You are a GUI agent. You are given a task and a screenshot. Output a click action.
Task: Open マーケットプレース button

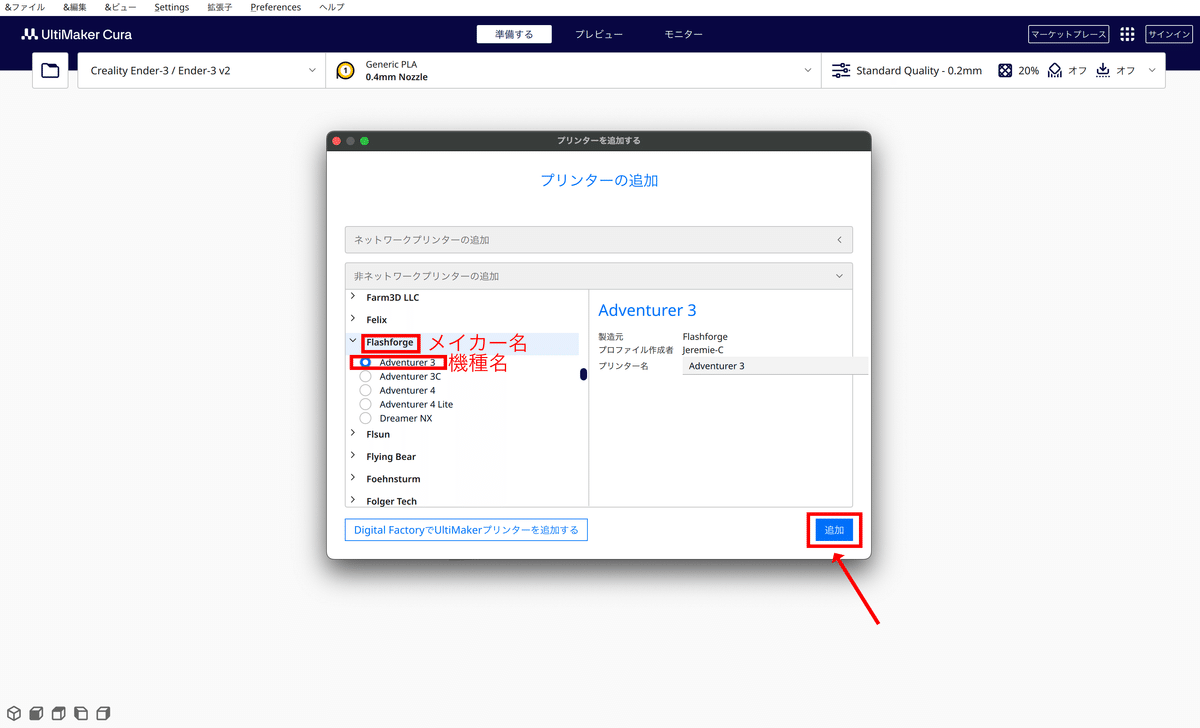1069,34
